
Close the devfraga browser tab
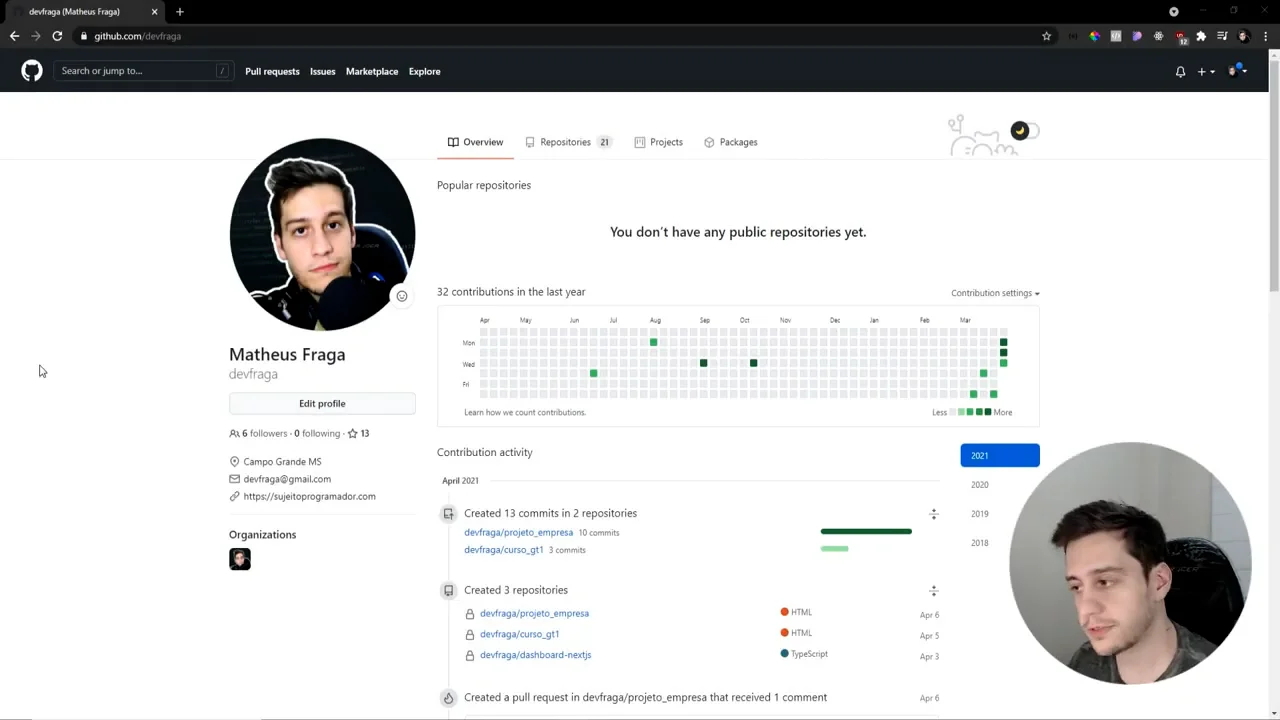click(x=154, y=12)
